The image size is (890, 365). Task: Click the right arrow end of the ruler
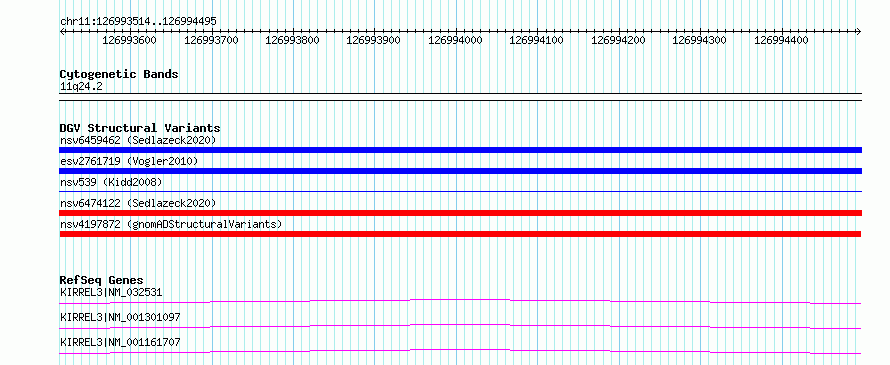859,31
